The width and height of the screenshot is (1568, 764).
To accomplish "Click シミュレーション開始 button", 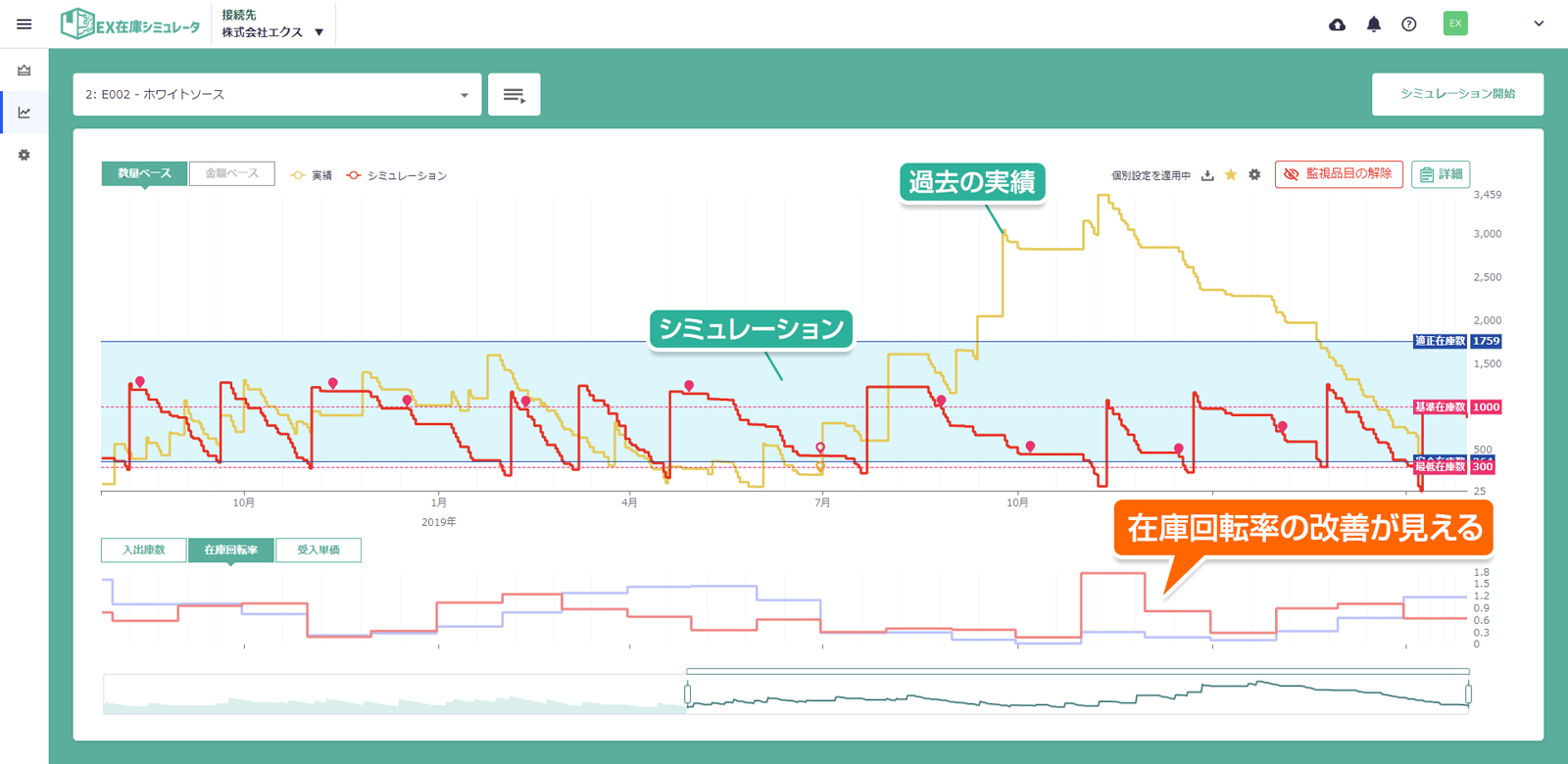I will (1457, 94).
